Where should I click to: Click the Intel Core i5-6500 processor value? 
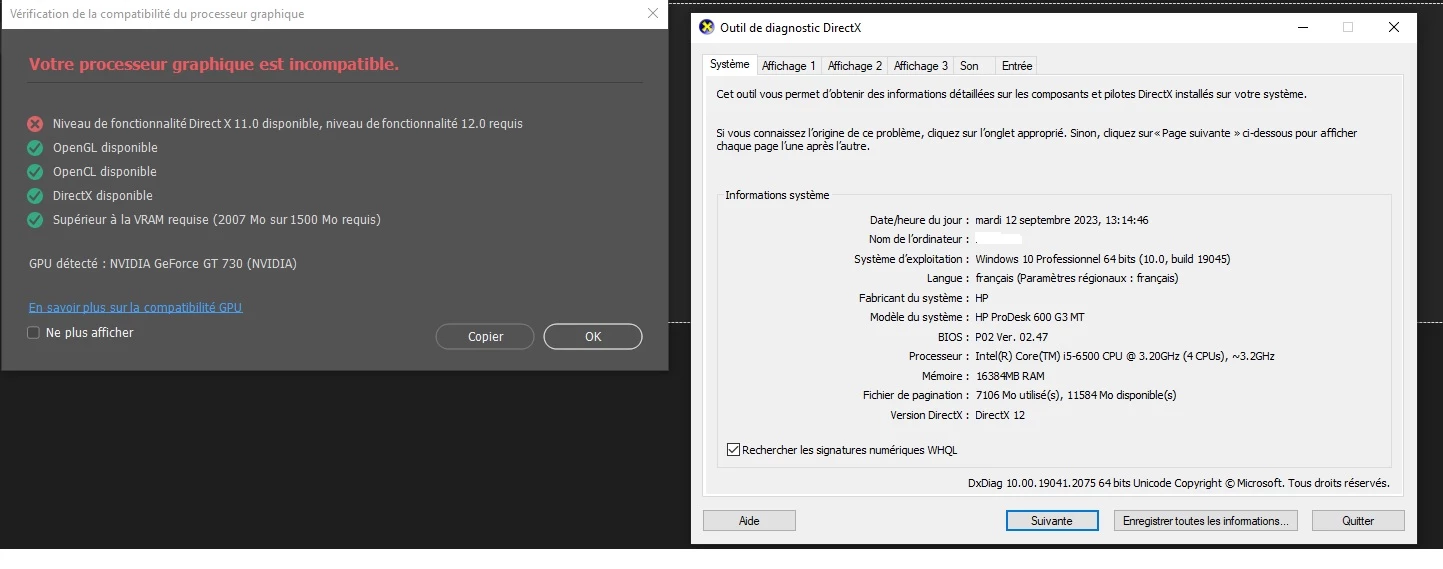tap(1125, 356)
